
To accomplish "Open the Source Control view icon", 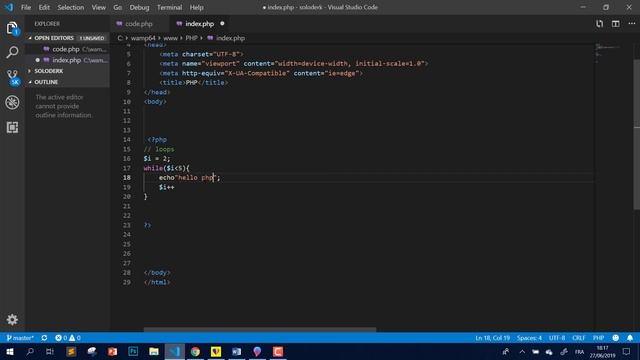I will 13,77.
